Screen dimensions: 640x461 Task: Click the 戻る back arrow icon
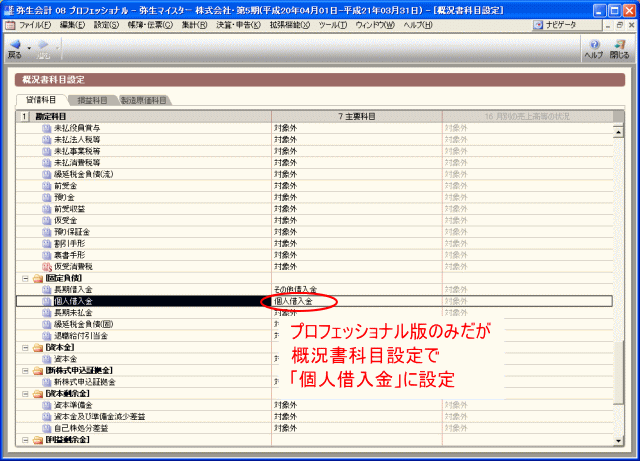(x=15, y=44)
